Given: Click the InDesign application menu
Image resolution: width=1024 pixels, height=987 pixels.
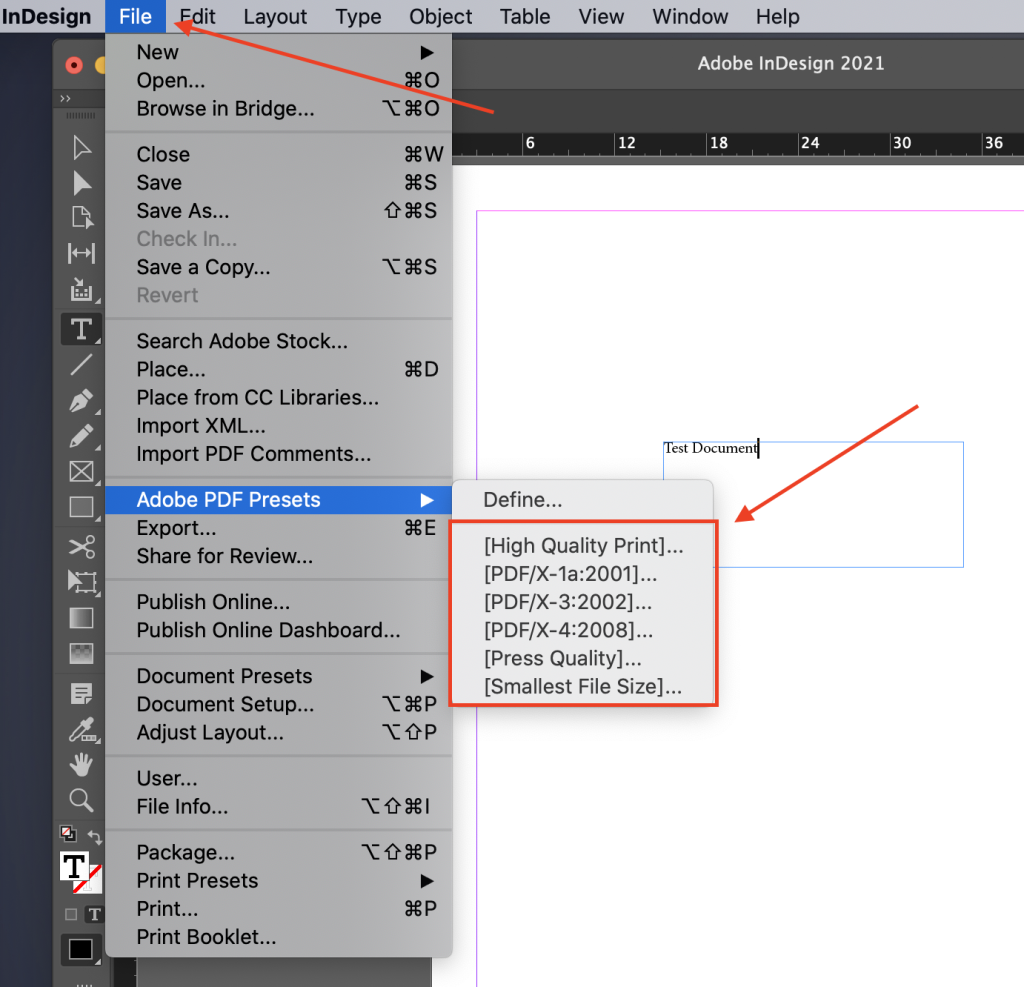Looking at the screenshot, I should 46,16.
